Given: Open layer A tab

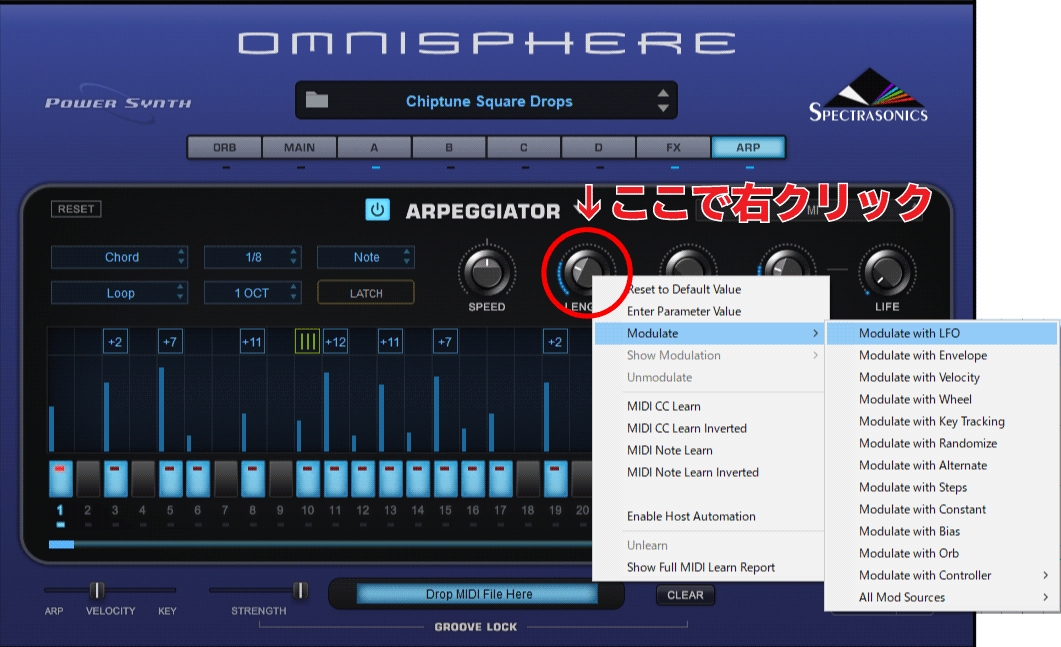Looking at the screenshot, I should 374,148.
